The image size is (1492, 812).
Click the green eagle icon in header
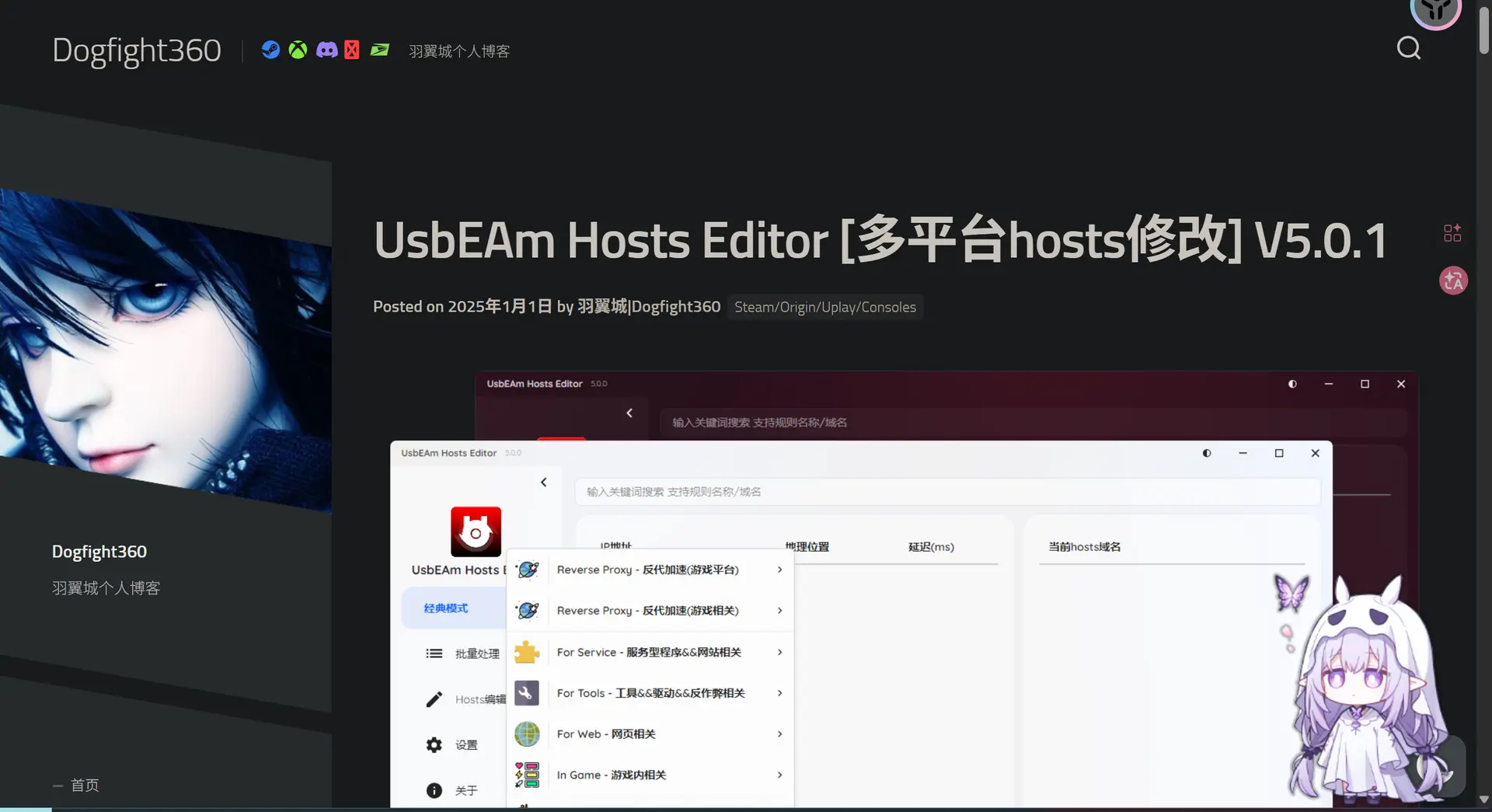(x=379, y=50)
